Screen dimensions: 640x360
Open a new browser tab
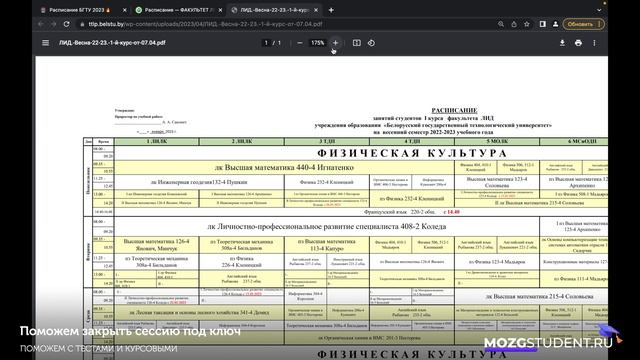(x=331, y=10)
